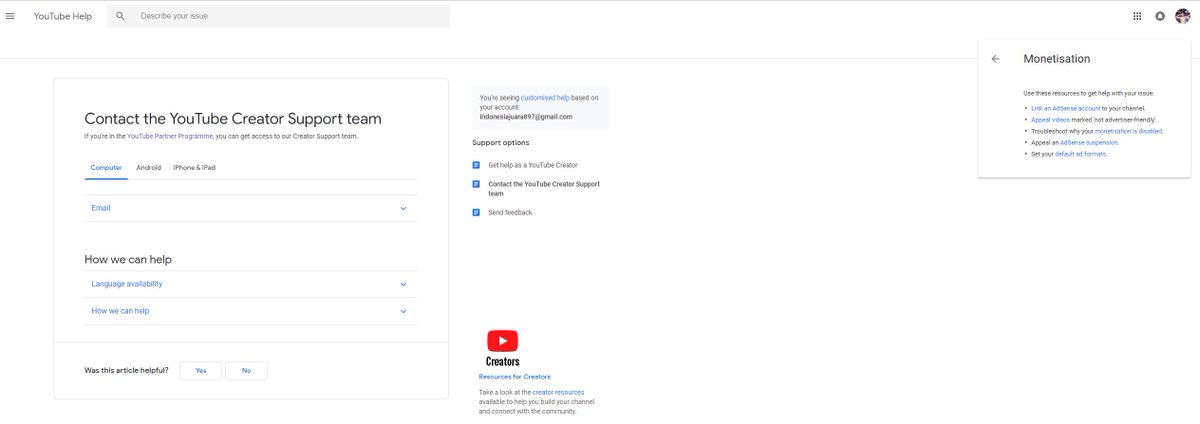Click the black 'How we can help' heading
This screenshot has height=424, width=1200.
(128, 259)
